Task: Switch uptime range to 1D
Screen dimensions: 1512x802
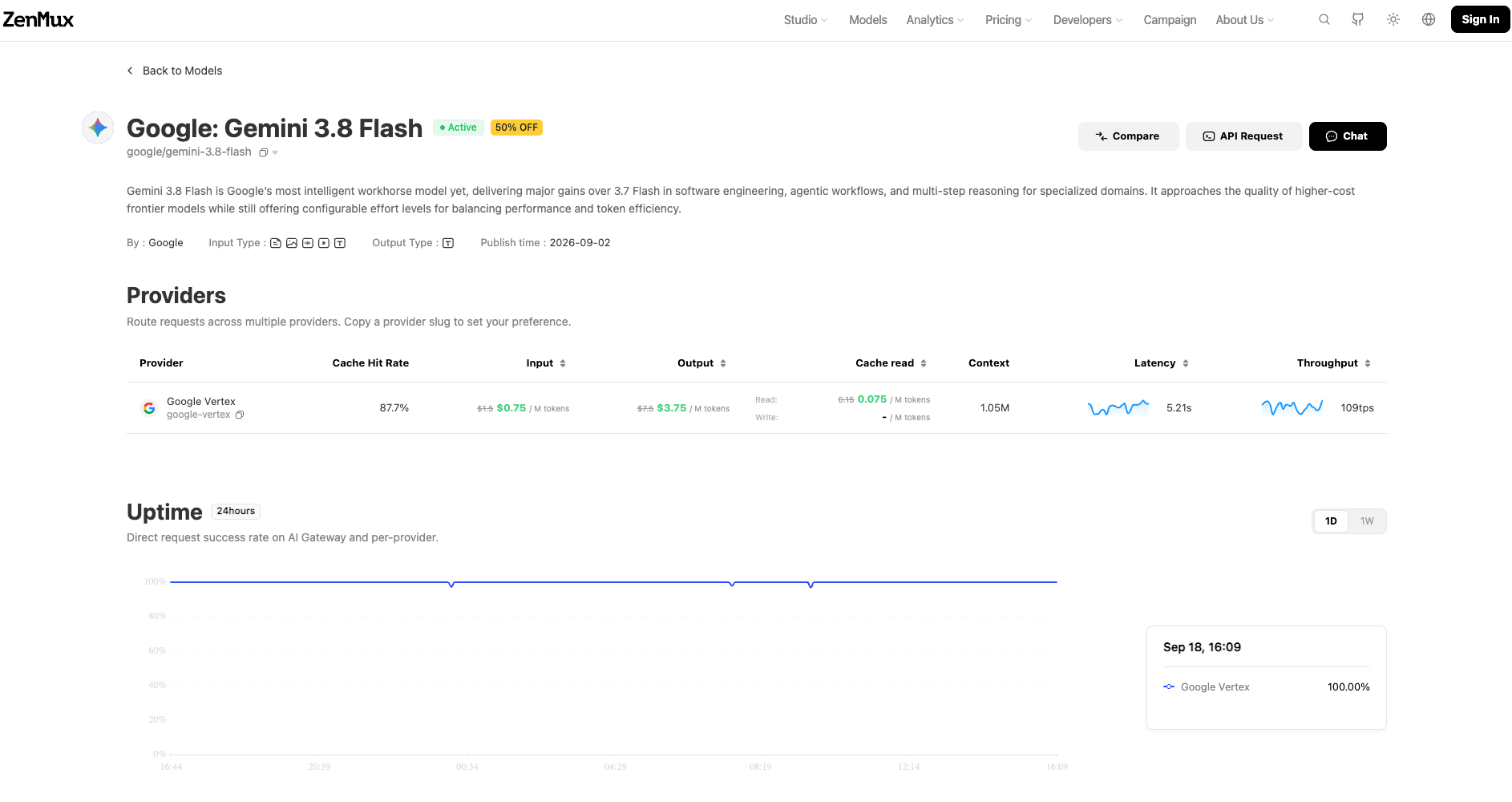Action: [1331, 521]
